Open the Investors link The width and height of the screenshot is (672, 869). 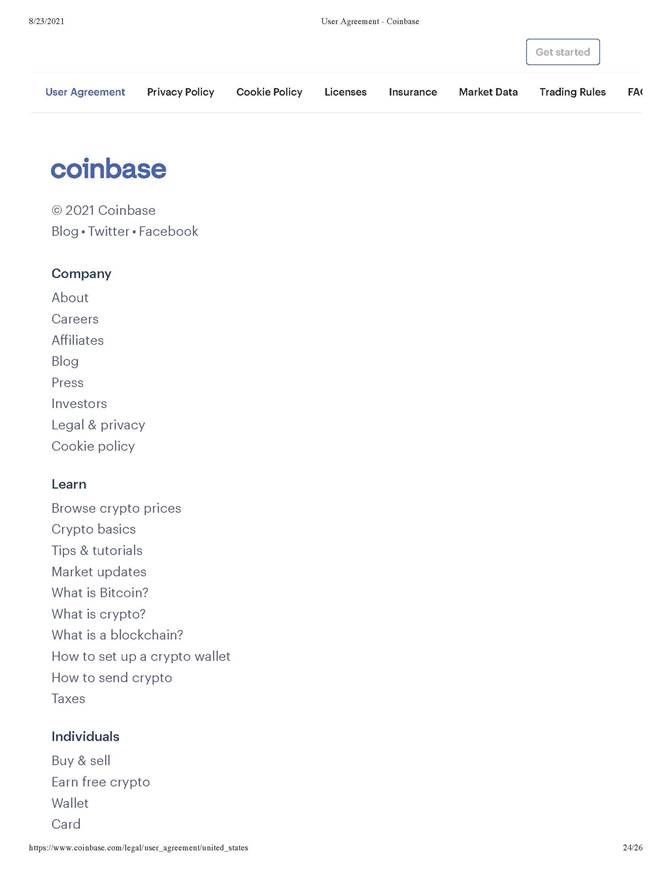pos(79,404)
